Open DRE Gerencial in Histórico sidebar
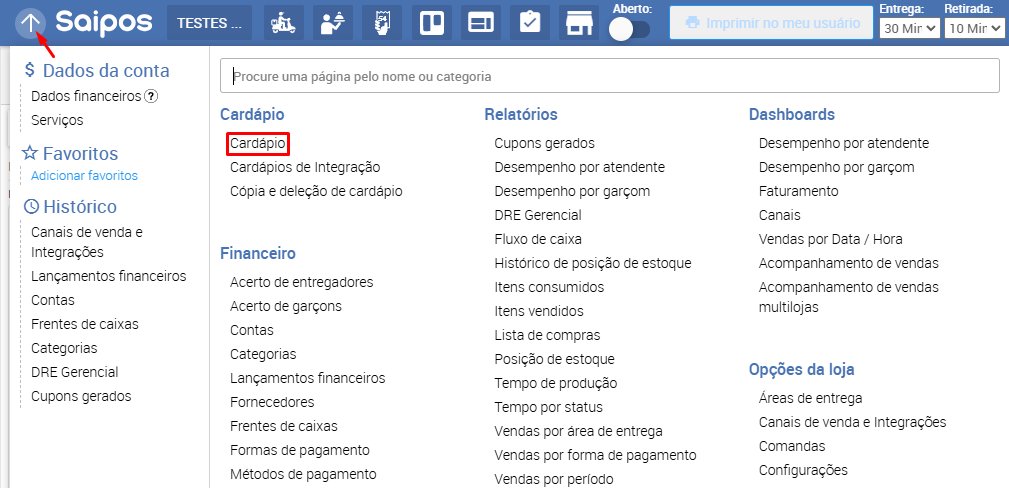The image size is (1009, 488). (75, 372)
